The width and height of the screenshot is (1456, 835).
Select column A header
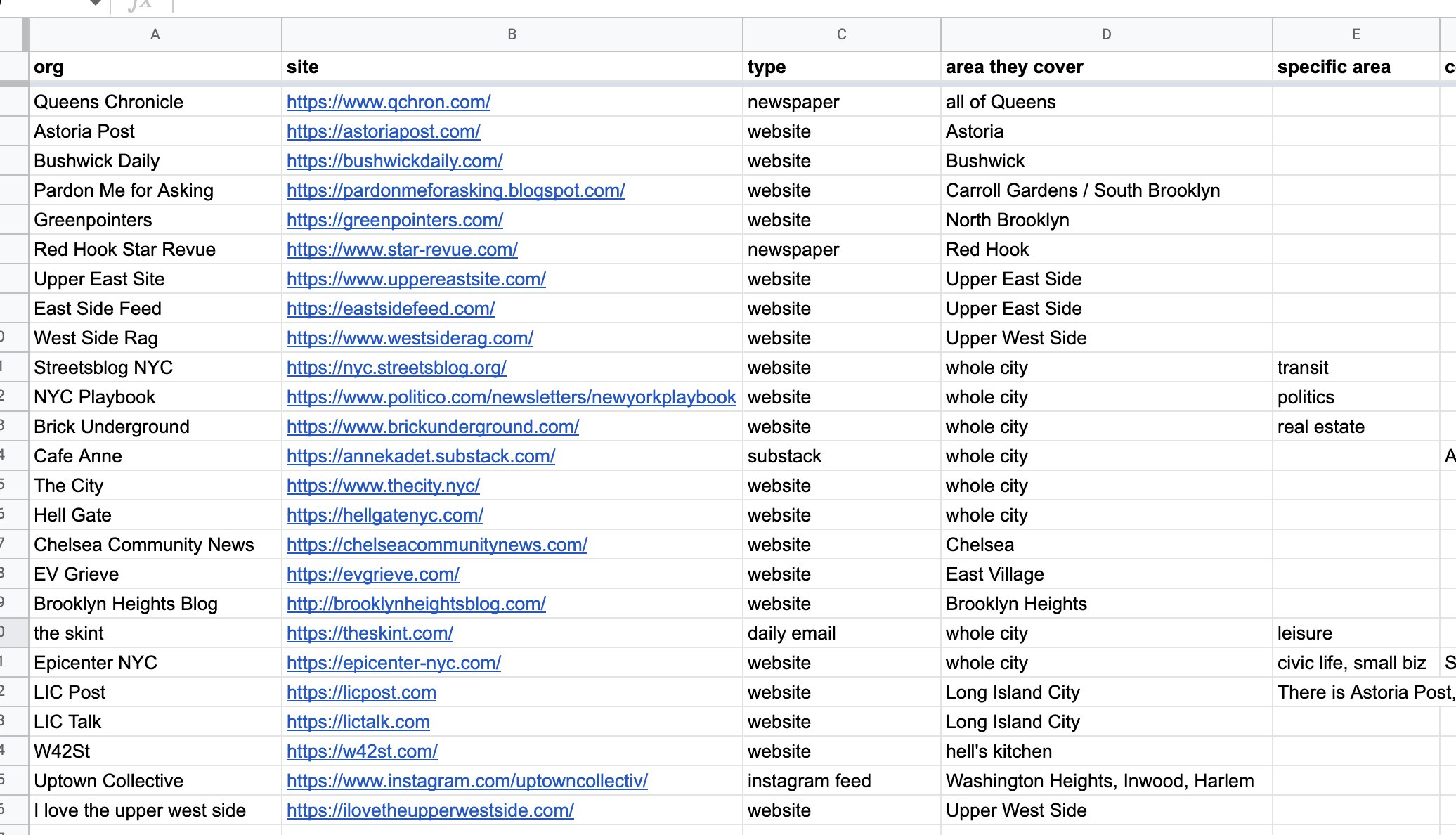click(x=155, y=34)
